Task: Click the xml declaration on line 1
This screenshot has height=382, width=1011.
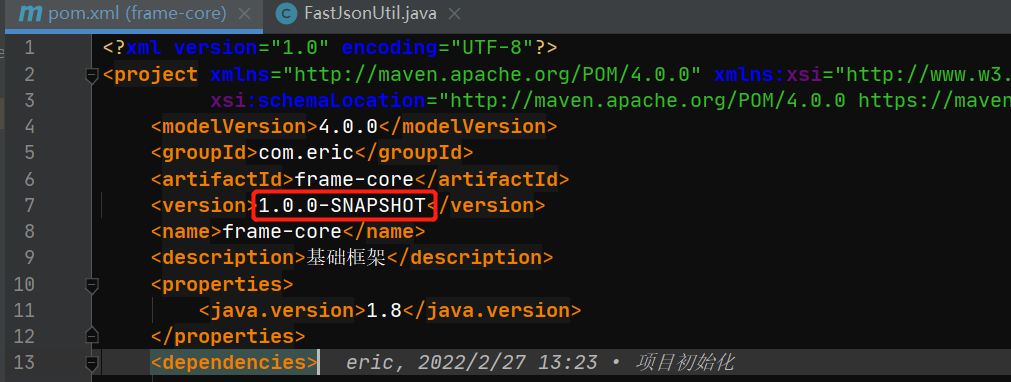Action: click(330, 48)
